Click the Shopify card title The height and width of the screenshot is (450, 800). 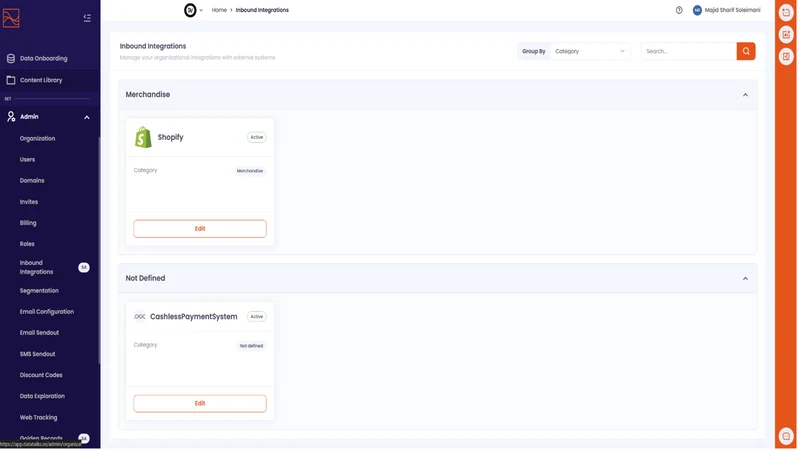[170, 137]
